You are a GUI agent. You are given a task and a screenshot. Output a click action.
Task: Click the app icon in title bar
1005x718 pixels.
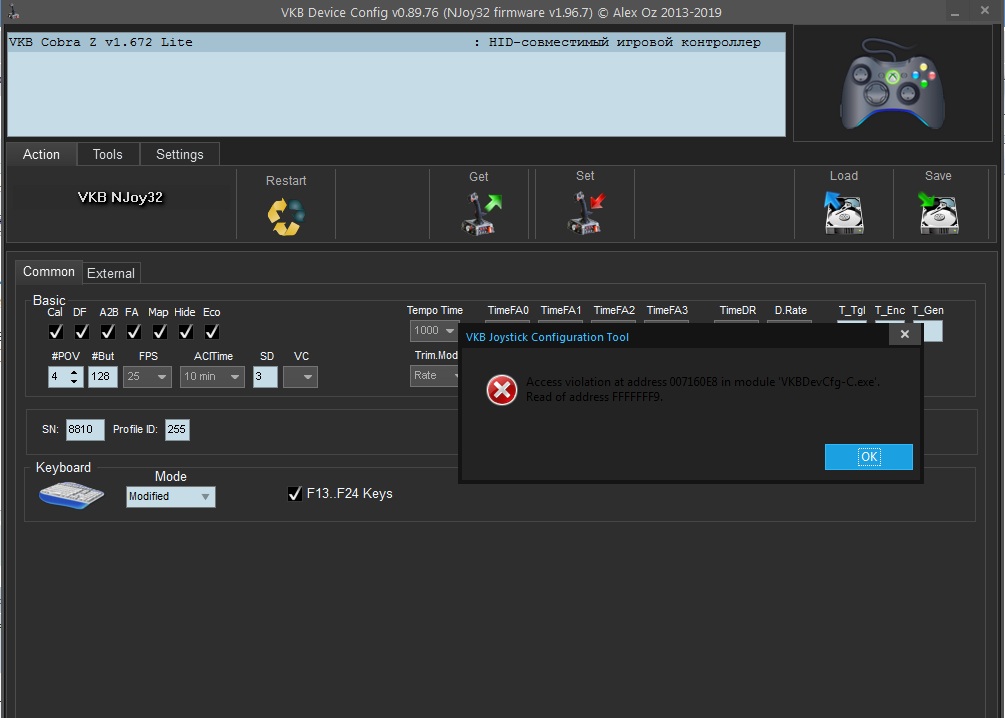pyautogui.click(x=13, y=12)
